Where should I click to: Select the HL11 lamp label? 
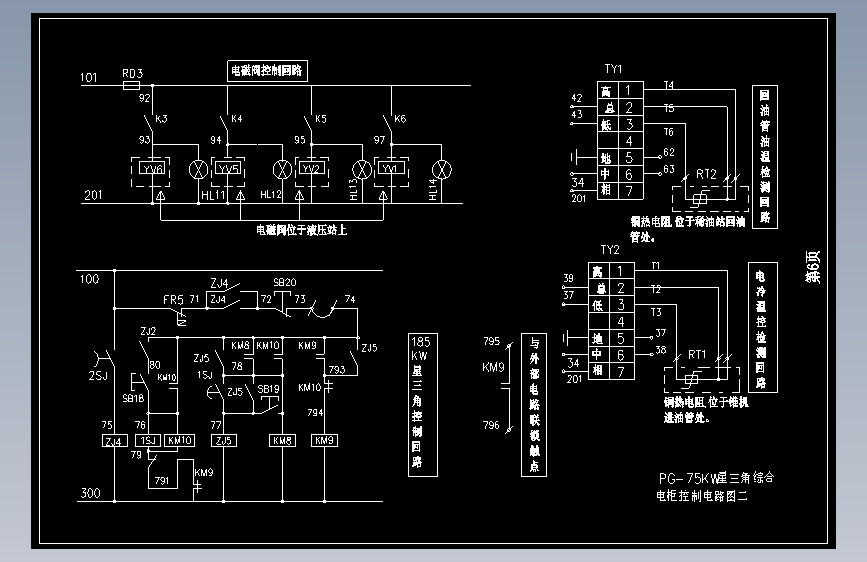[x=213, y=195]
